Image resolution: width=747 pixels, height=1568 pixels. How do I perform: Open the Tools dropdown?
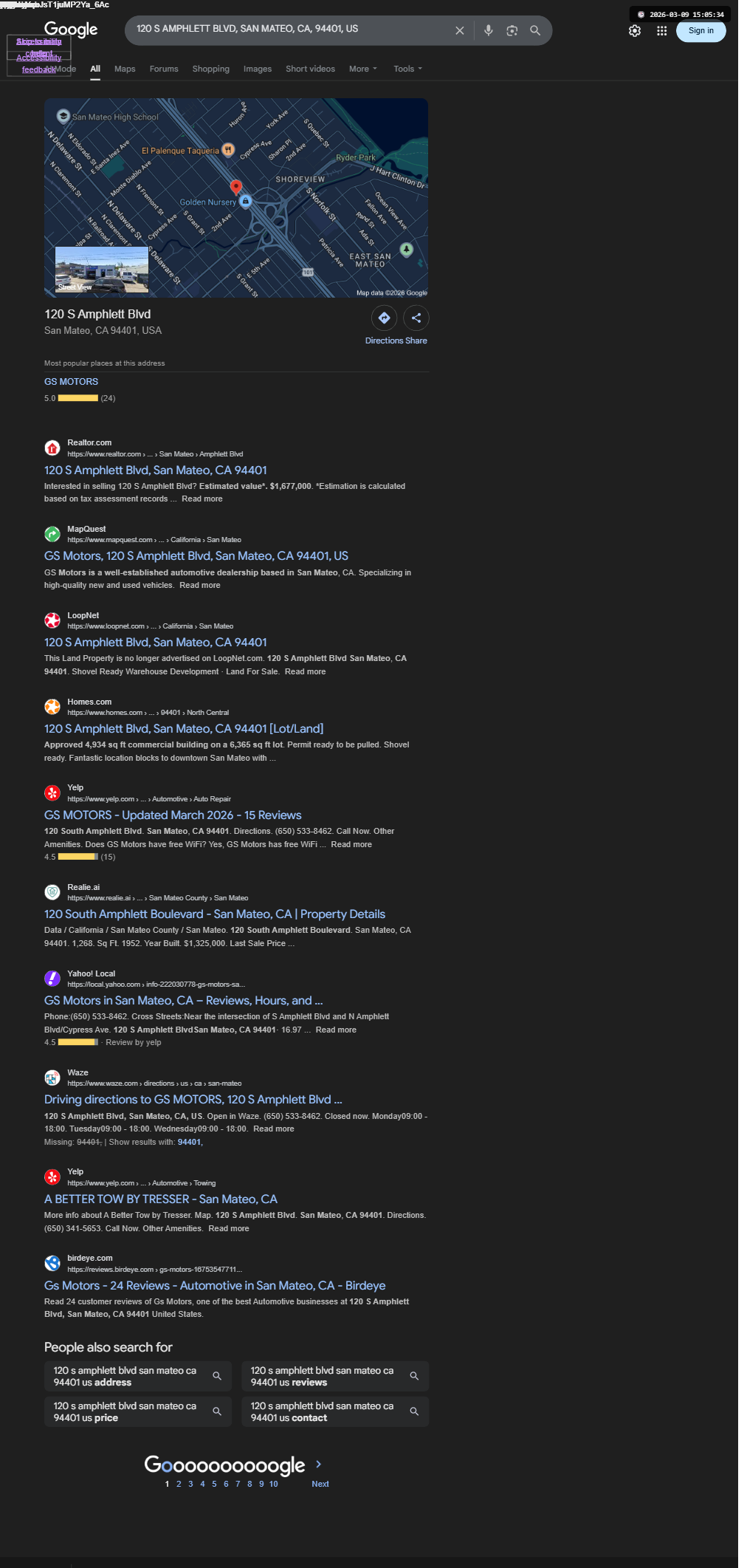click(x=407, y=69)
